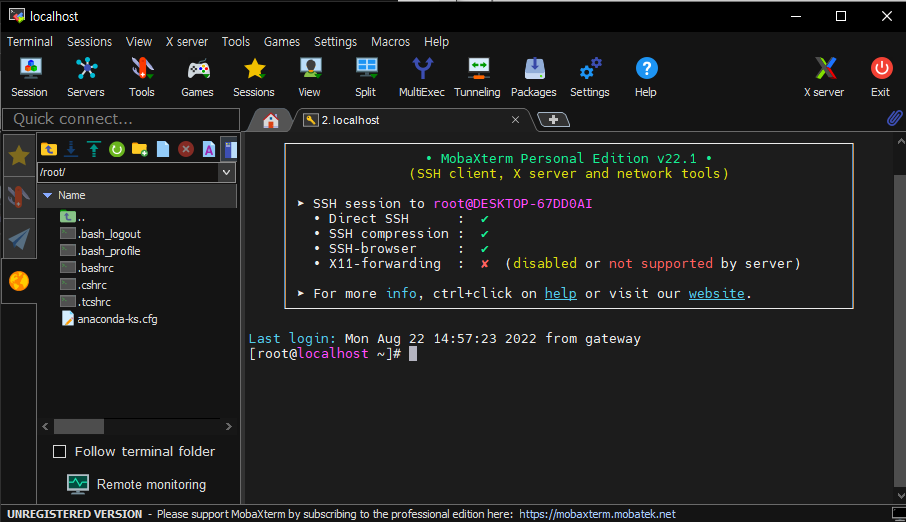Open the Macros menu

pos(391,42)
